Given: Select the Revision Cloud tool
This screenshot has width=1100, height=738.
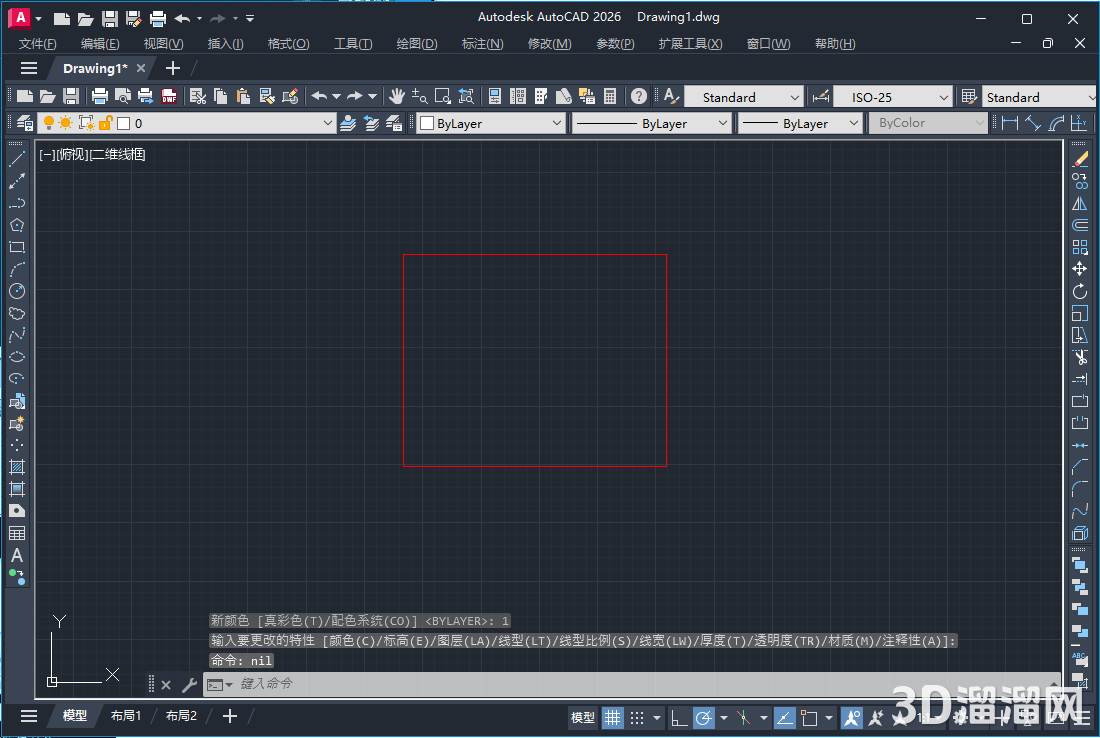Looking at the screenshot, I should click(17, 313).
